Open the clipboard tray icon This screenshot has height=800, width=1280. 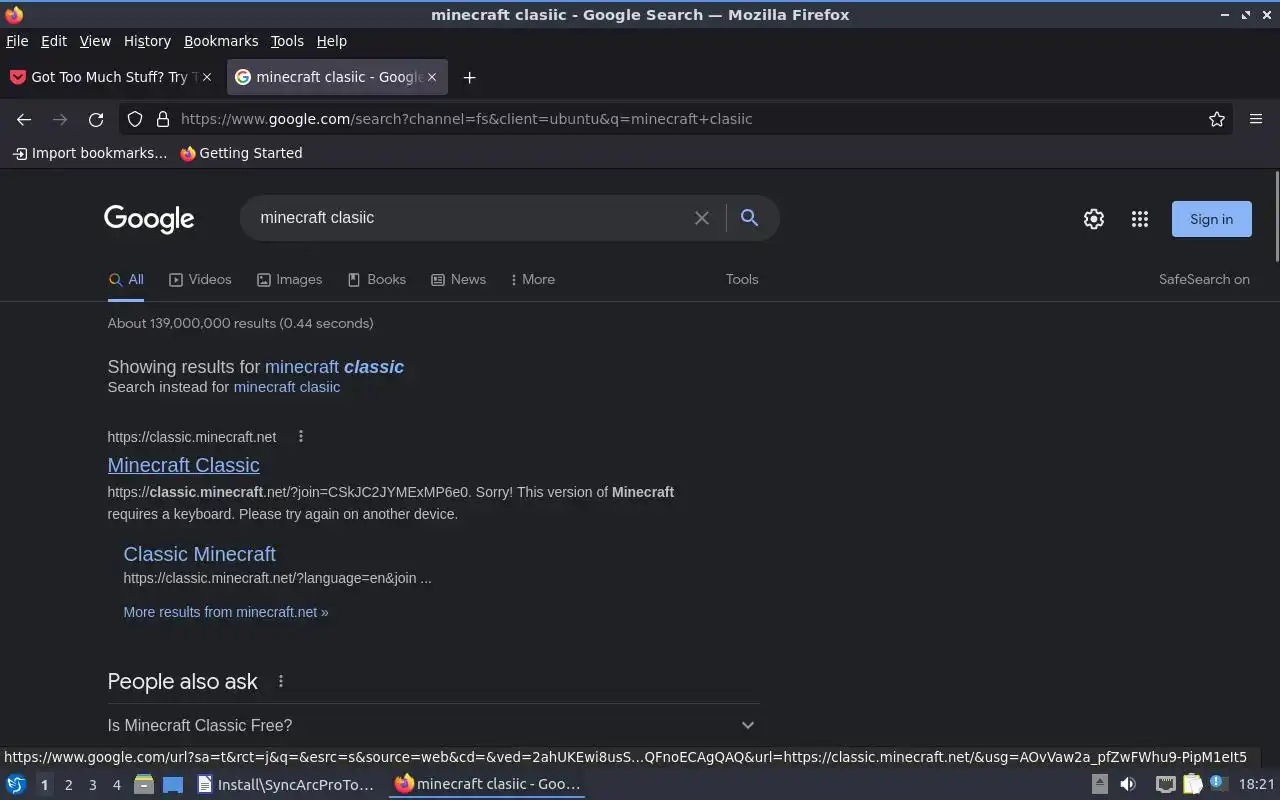1193,784
